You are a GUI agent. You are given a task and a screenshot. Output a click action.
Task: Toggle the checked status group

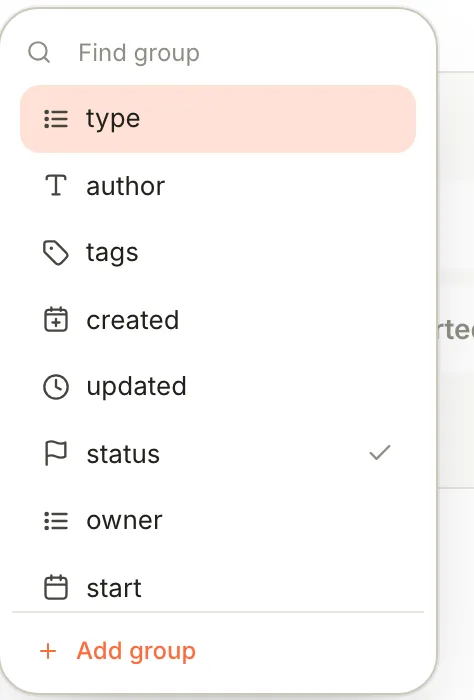tap(218, 454)
